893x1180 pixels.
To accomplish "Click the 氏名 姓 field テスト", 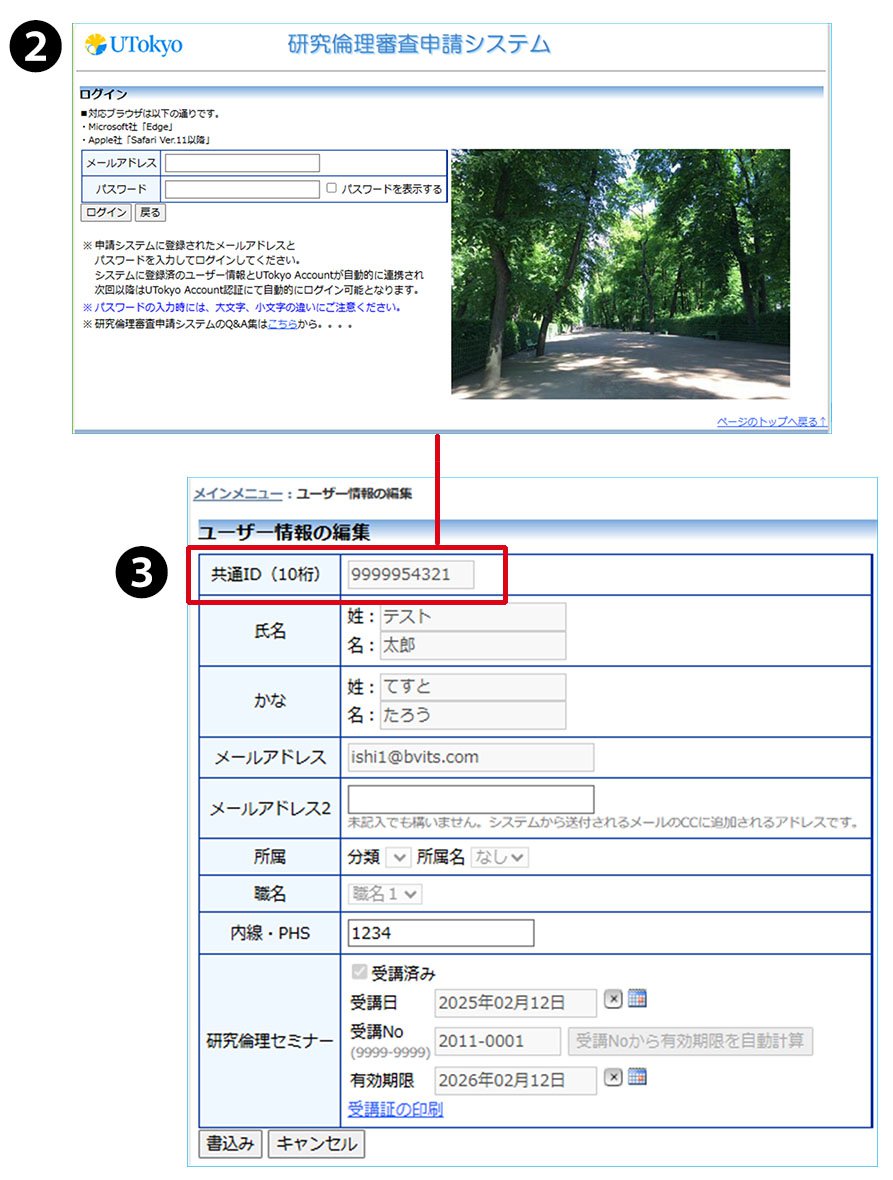I will point(472,617).
